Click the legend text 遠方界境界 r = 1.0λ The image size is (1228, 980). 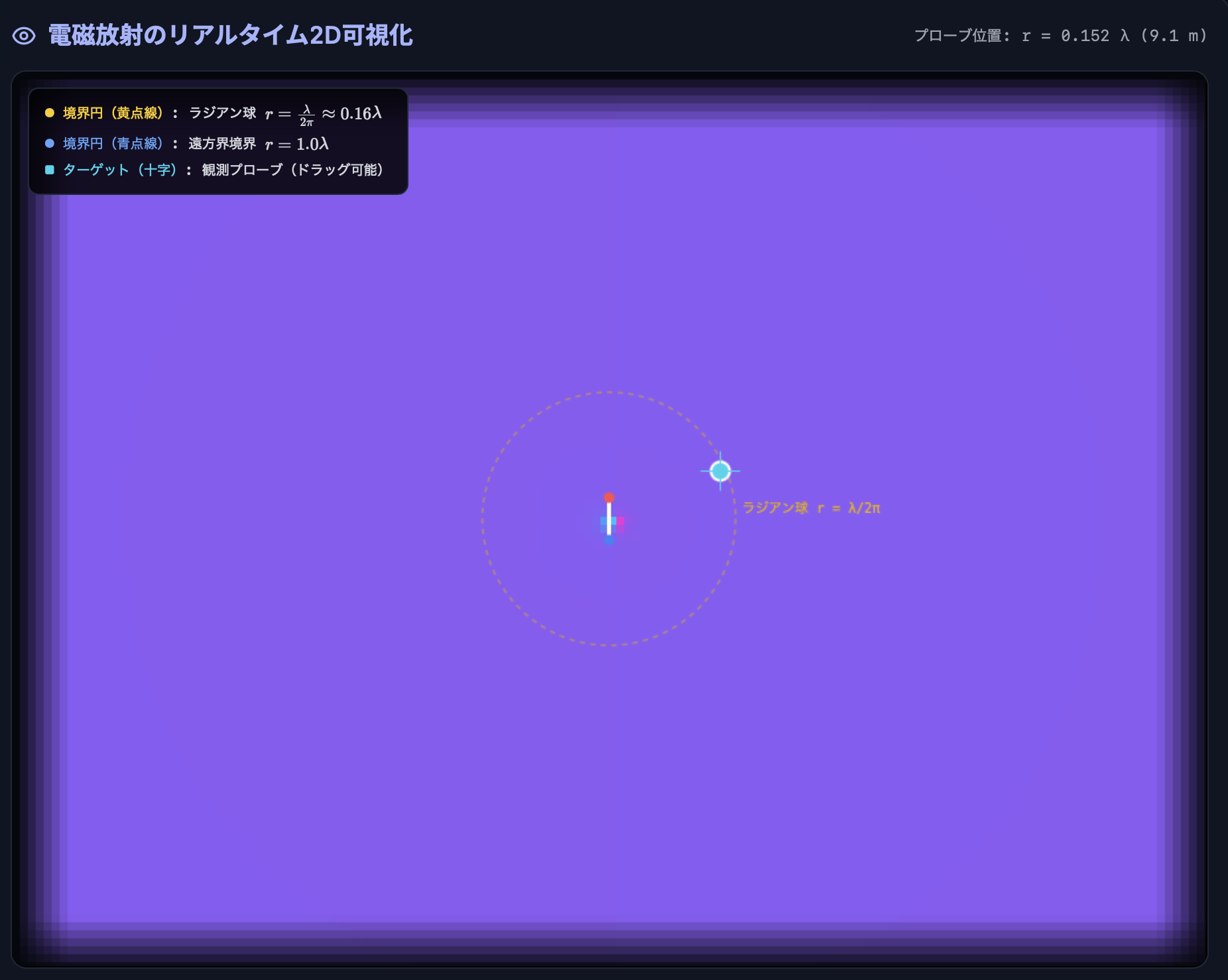259,144
